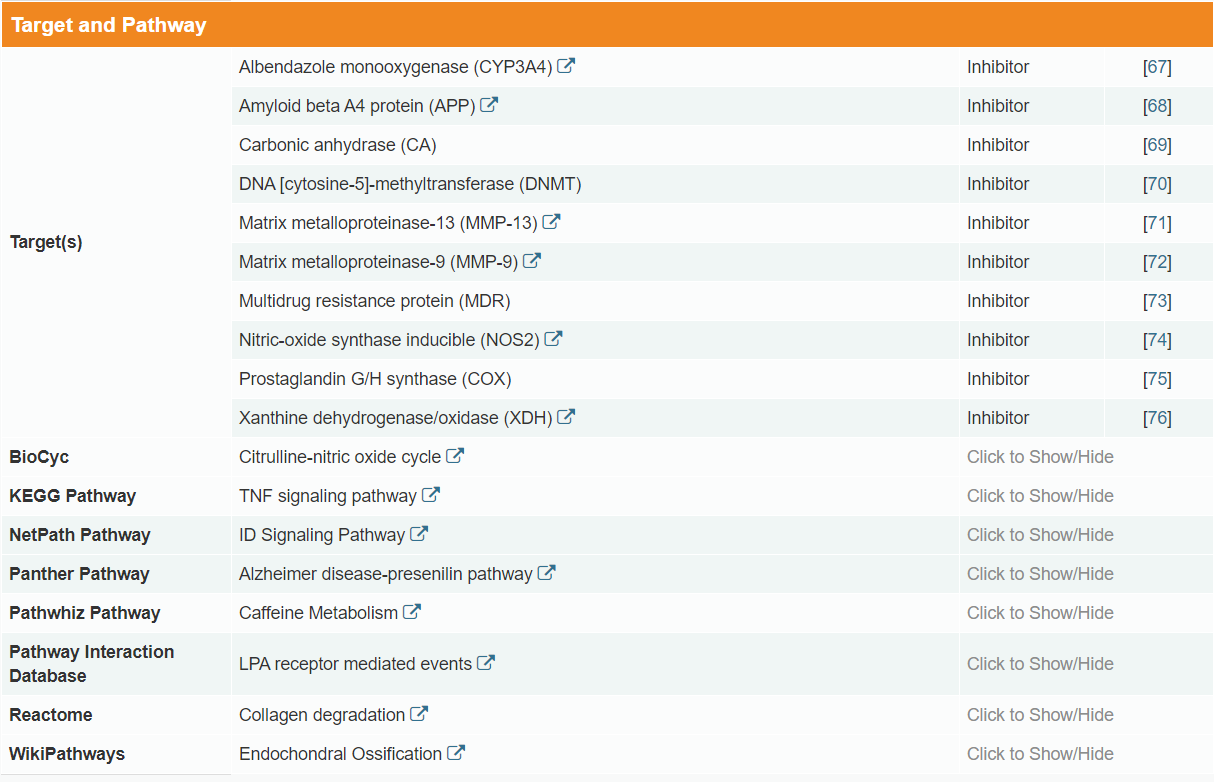Click external icon beside Endochondral Ossification

pos(456,753)
